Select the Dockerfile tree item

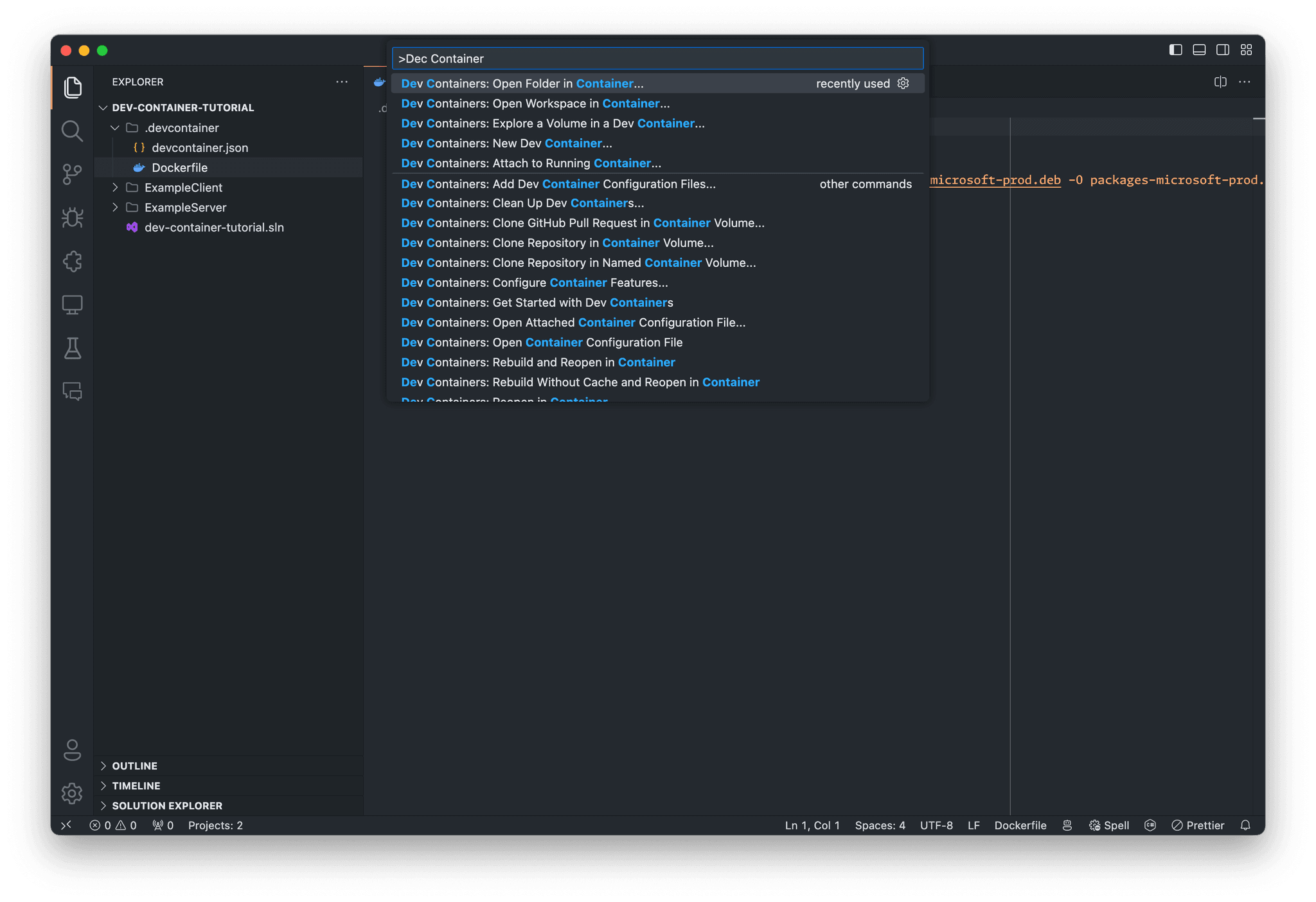[180, 167]
